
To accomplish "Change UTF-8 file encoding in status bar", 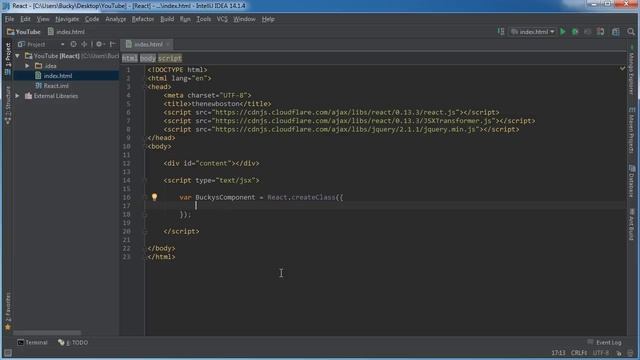I will [x=601, y=353].
